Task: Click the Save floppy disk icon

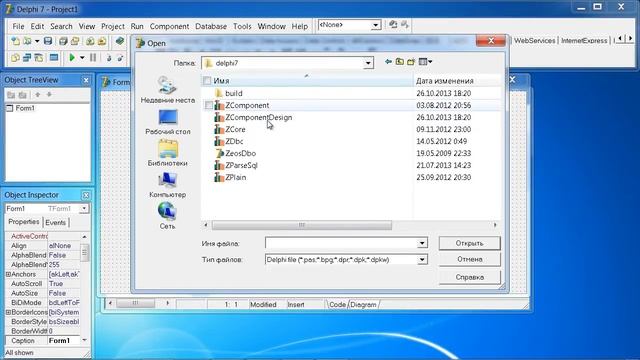Action: [48, 41]
